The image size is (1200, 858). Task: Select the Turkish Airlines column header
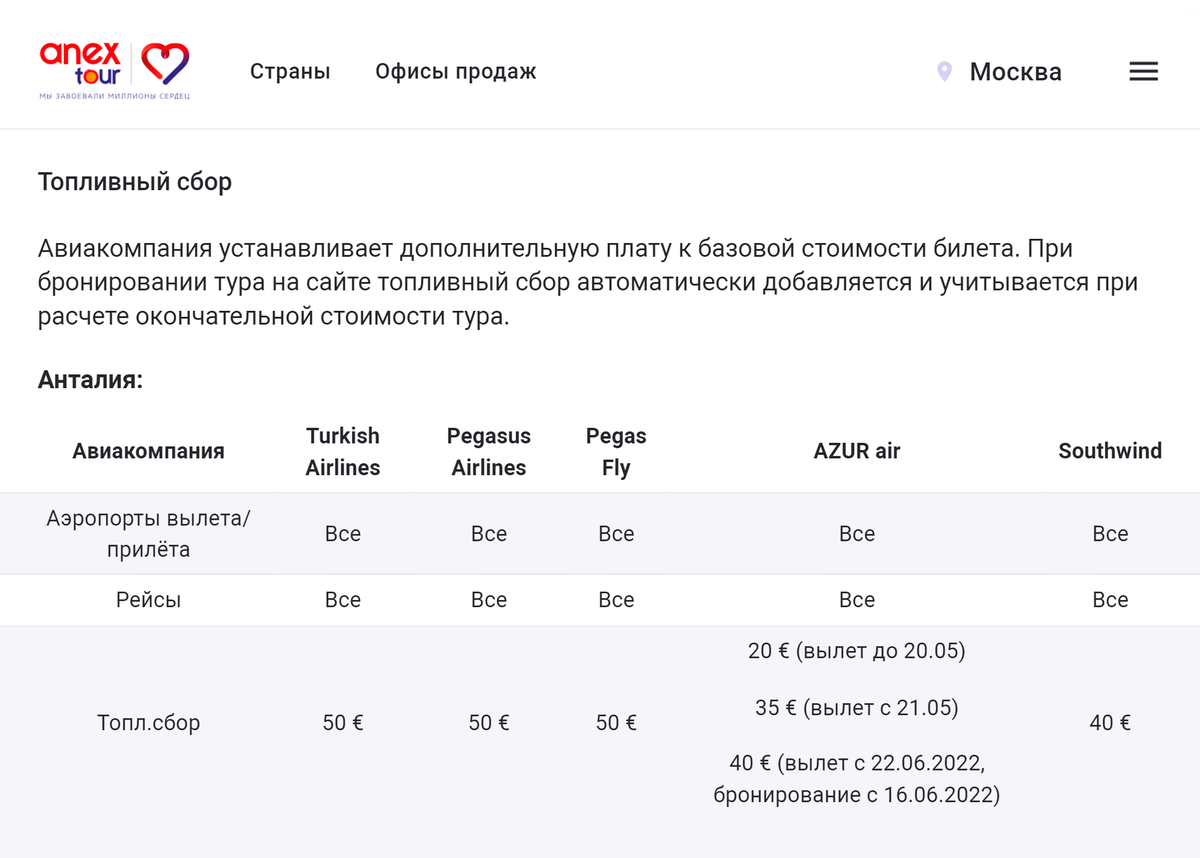coord(343,451)
